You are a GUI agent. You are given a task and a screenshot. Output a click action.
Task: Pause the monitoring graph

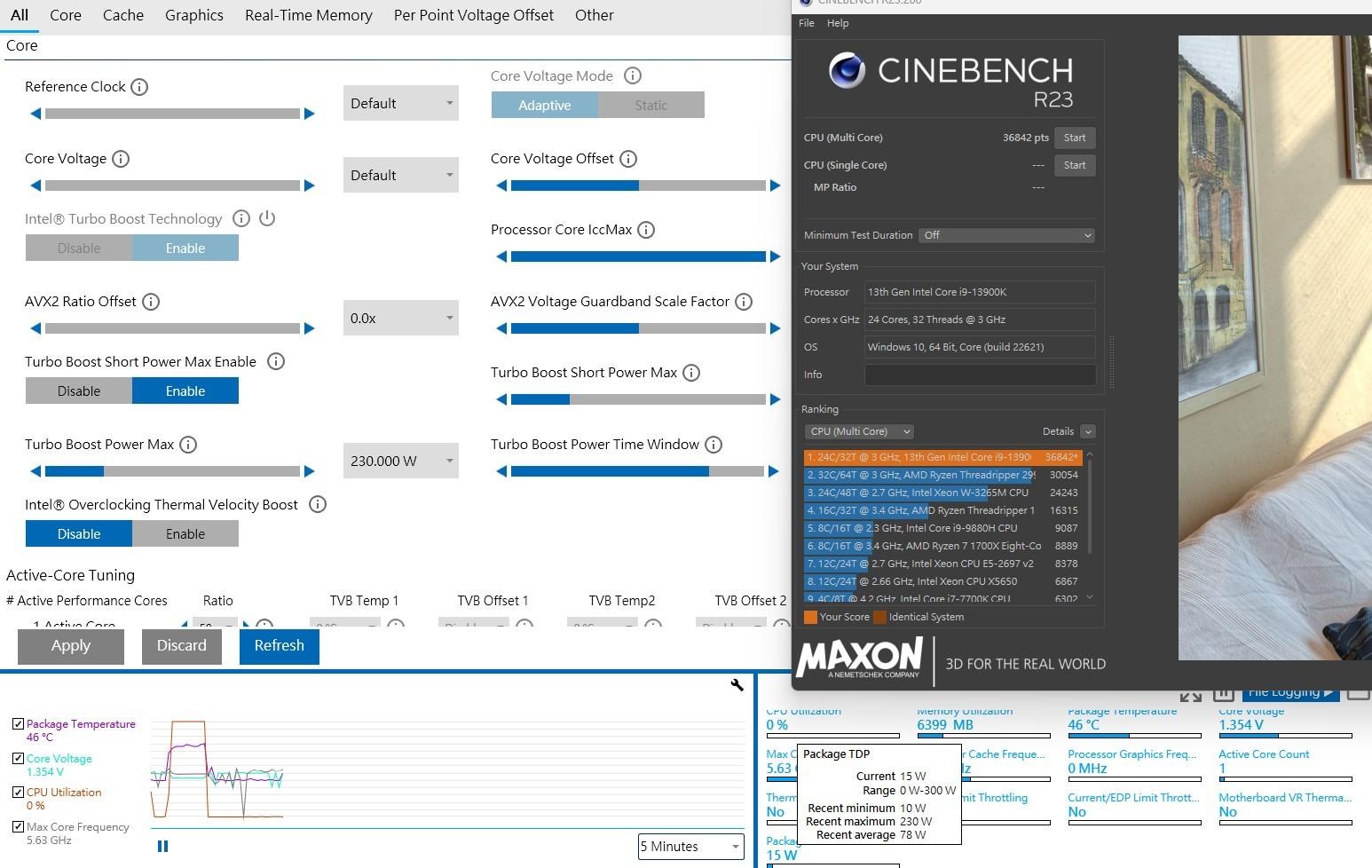(162, 846)
